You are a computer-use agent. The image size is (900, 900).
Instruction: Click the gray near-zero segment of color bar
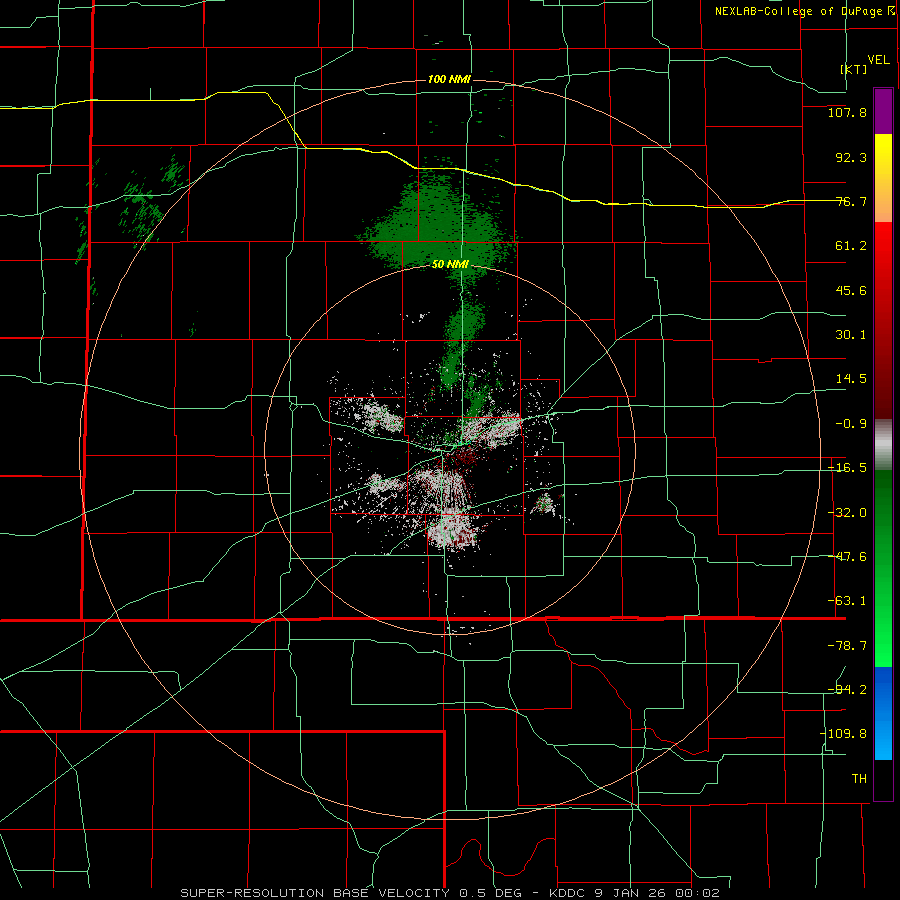point(883,444)
